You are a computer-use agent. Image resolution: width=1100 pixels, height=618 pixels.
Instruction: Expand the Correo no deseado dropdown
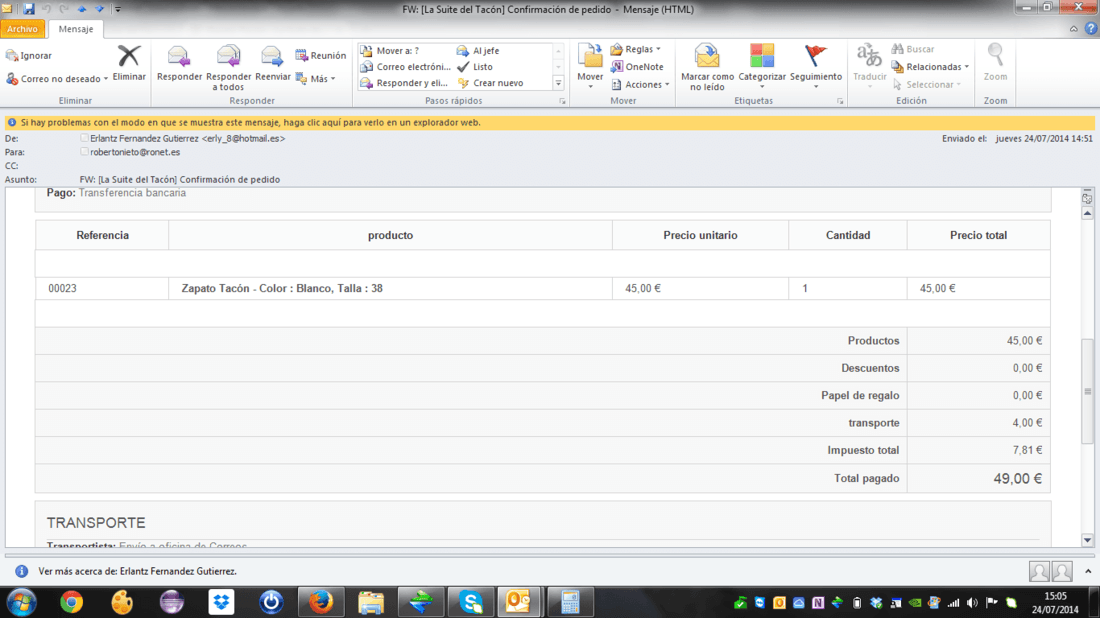click(105, 79)
